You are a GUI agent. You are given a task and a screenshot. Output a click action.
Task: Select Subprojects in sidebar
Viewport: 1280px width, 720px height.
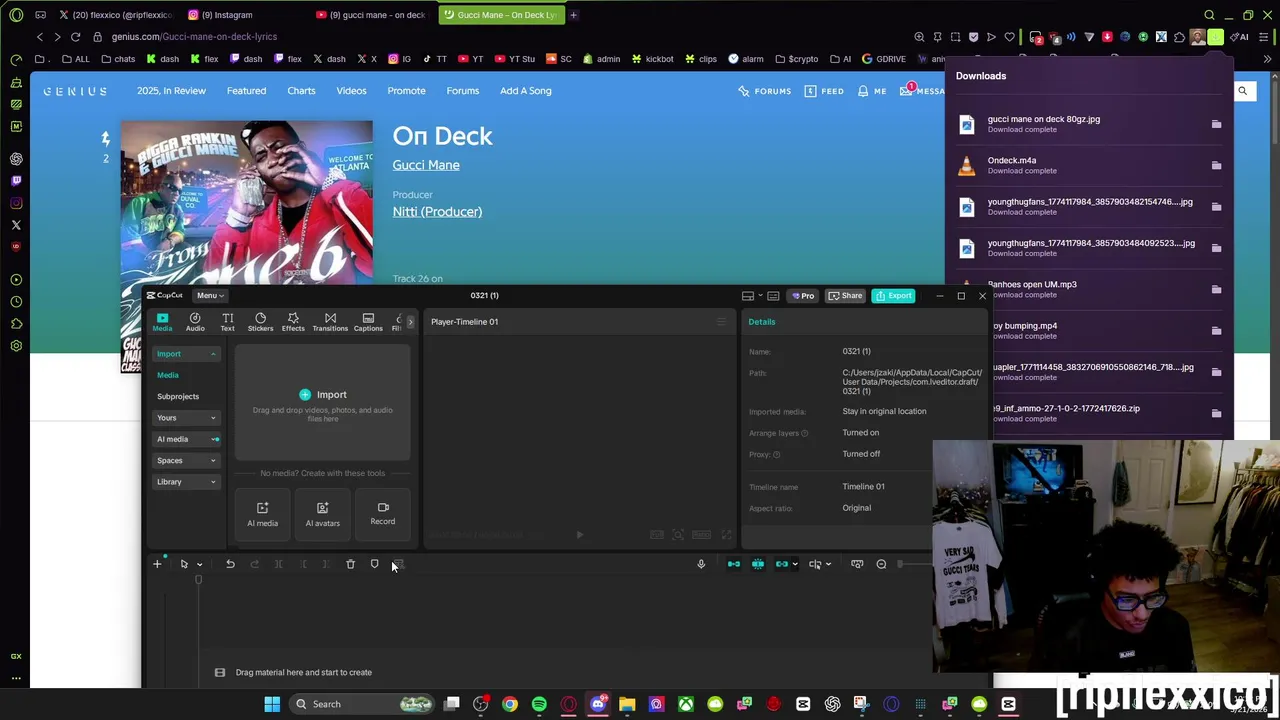tap(178, 396)
